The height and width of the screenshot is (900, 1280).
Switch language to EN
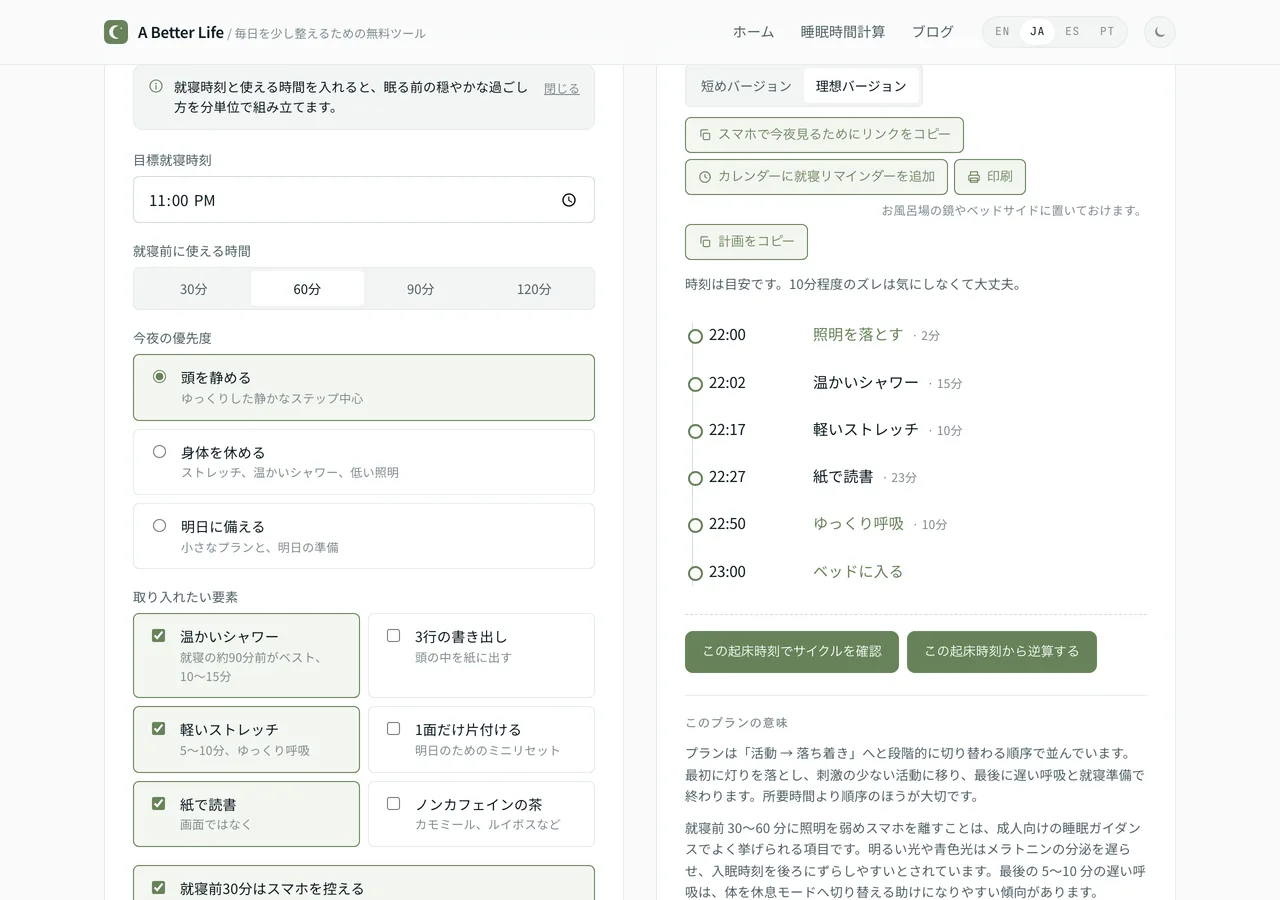click(x=1002, y=32)
